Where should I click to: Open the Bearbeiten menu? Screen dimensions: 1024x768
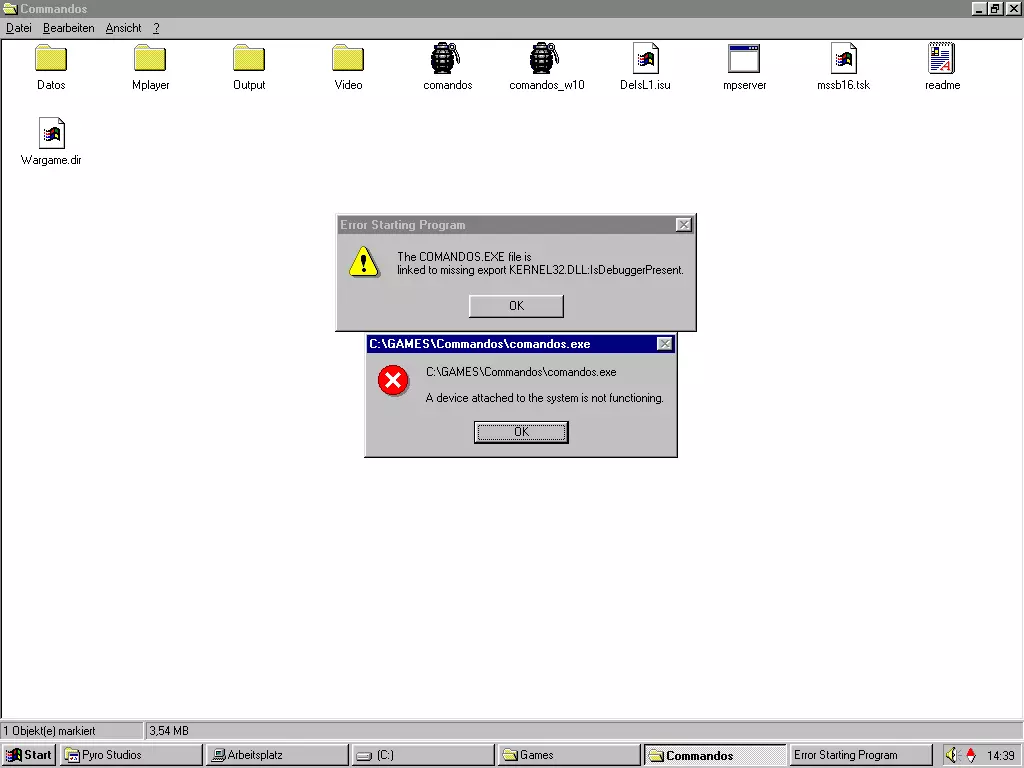pyautogui.click(x=69, y=28)
